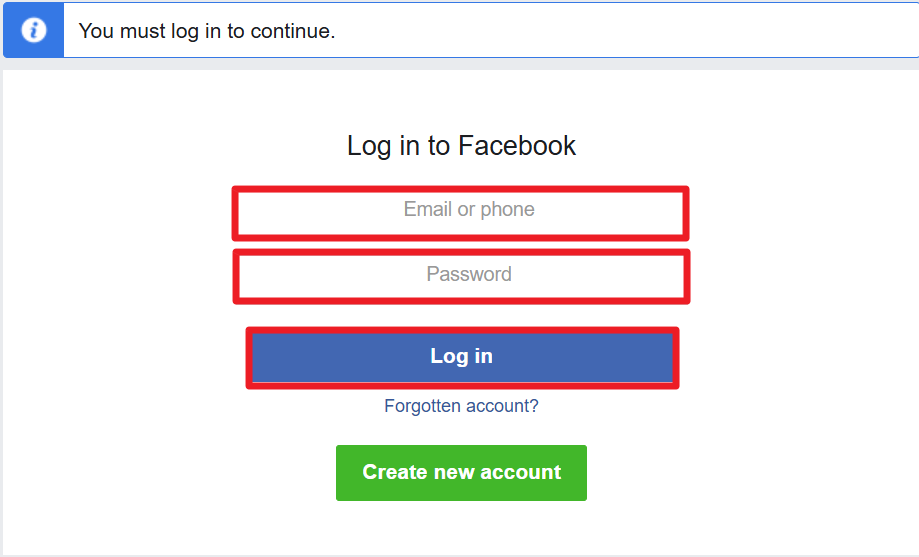This screenshot has width=919, height=557.
Task: Choose the Create new account option
Action: 461,472
